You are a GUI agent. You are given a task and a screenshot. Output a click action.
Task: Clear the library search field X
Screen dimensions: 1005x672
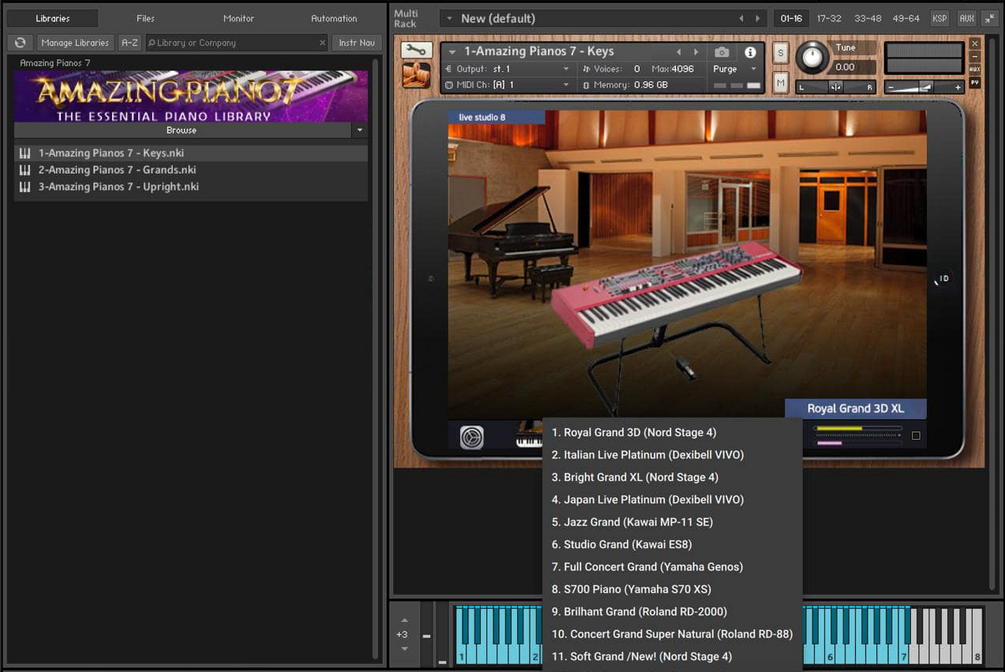(322, 42)
